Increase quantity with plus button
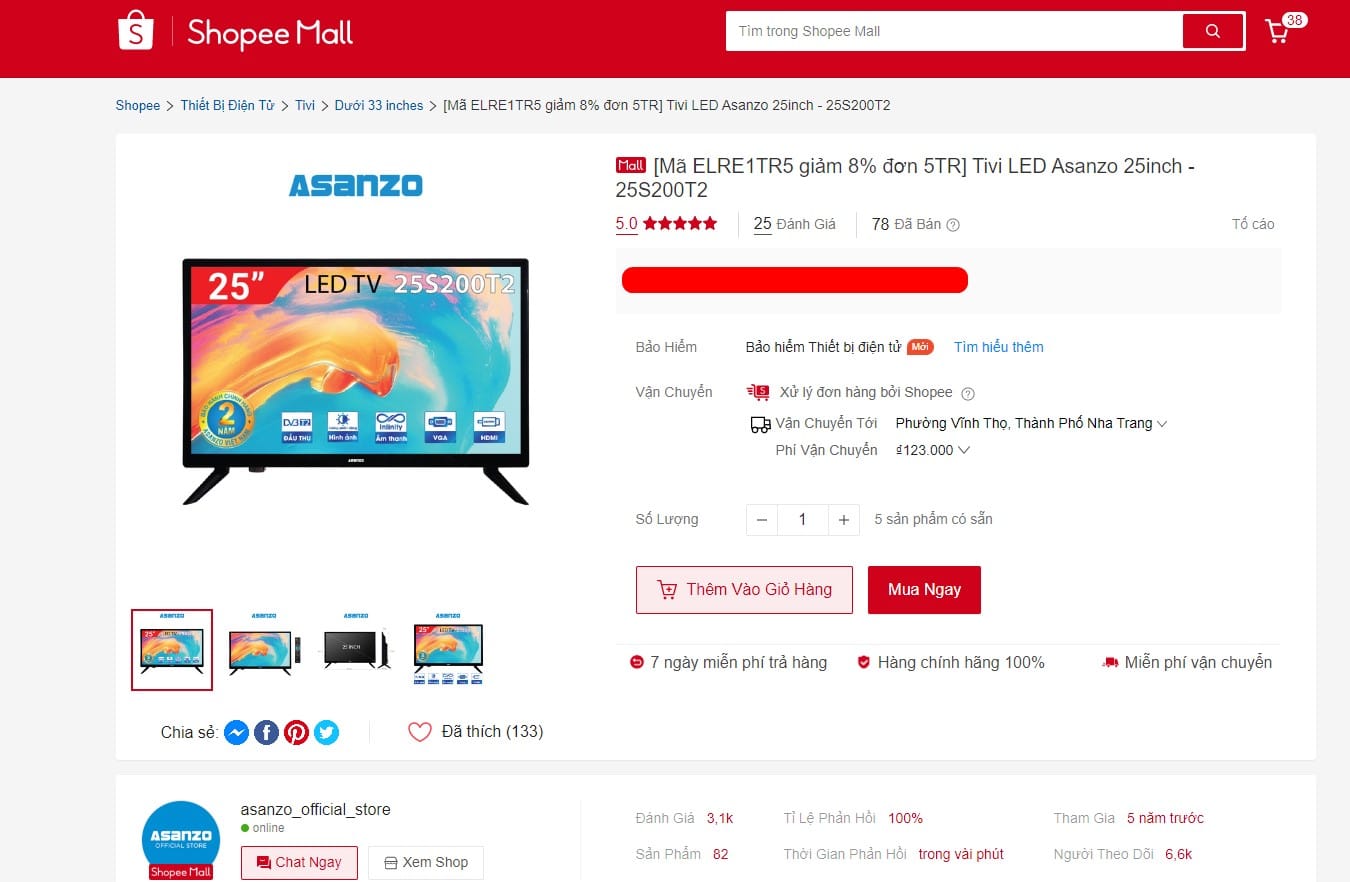Image resolution: width=1350 pixels, height=882 pixels. point(844,520)
